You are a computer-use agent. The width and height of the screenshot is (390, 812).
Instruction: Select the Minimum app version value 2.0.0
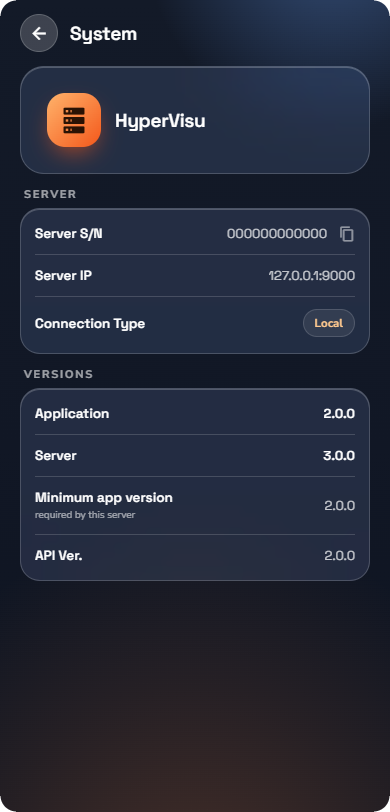(x=340, y=505)
